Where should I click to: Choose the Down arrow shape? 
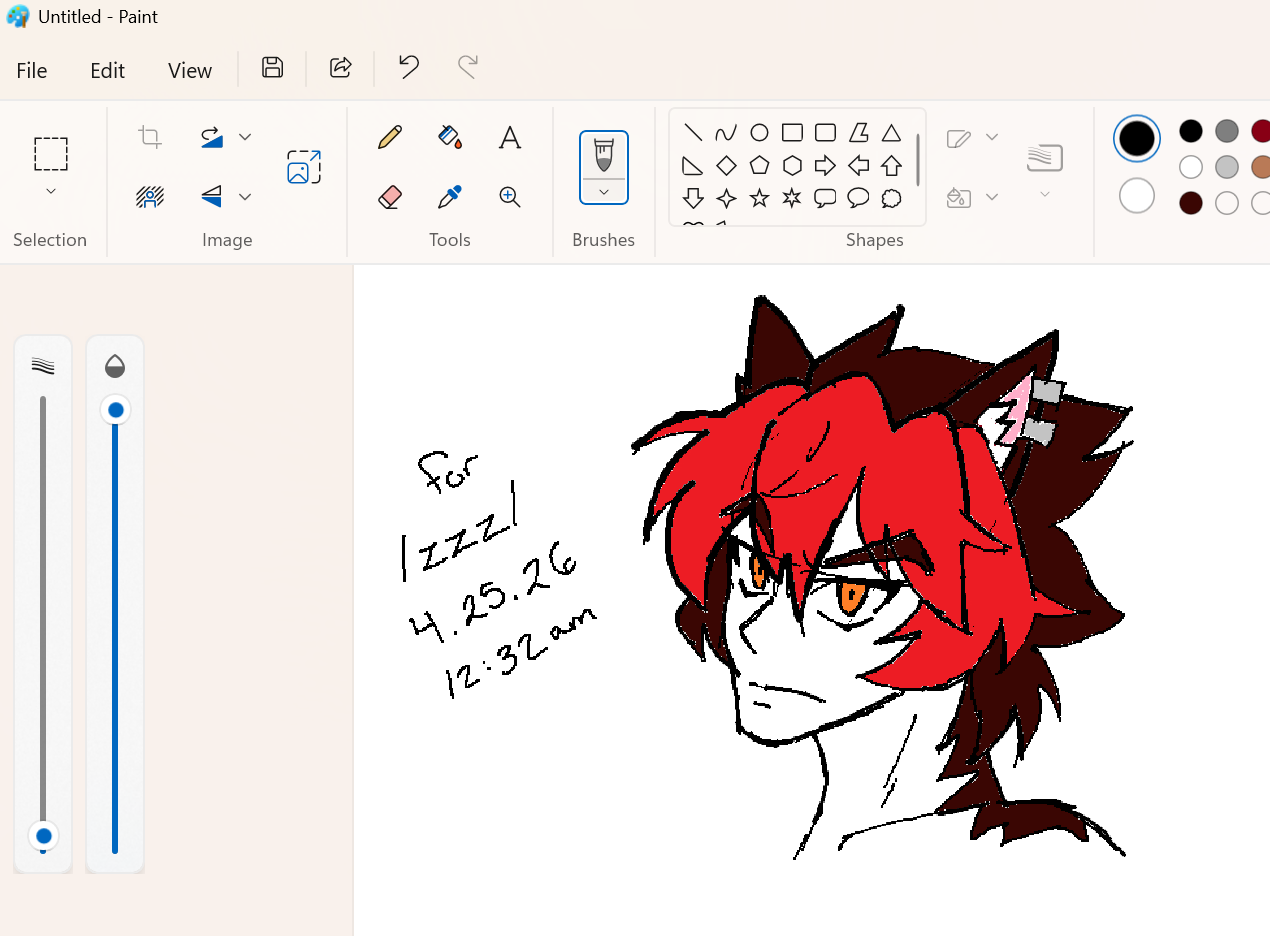[x=693, y=198]
